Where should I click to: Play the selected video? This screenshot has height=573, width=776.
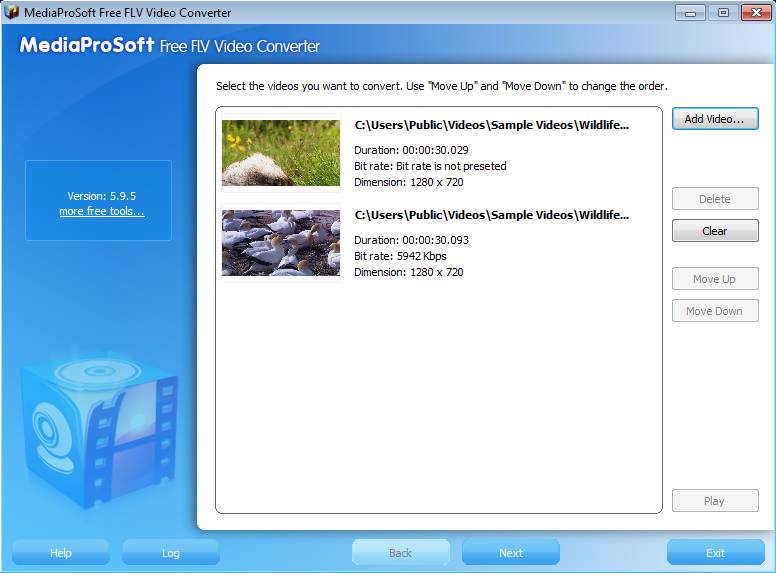point(715,501)
